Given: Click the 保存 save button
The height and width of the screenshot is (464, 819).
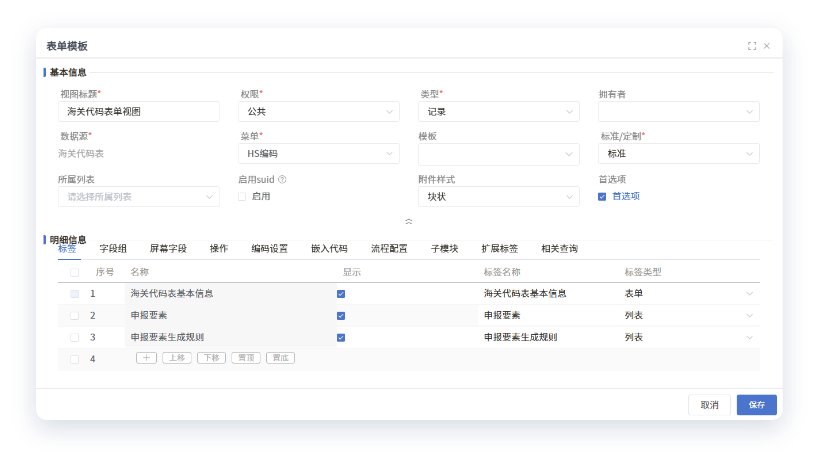Looking at the screenshot, I should (756, 405).
